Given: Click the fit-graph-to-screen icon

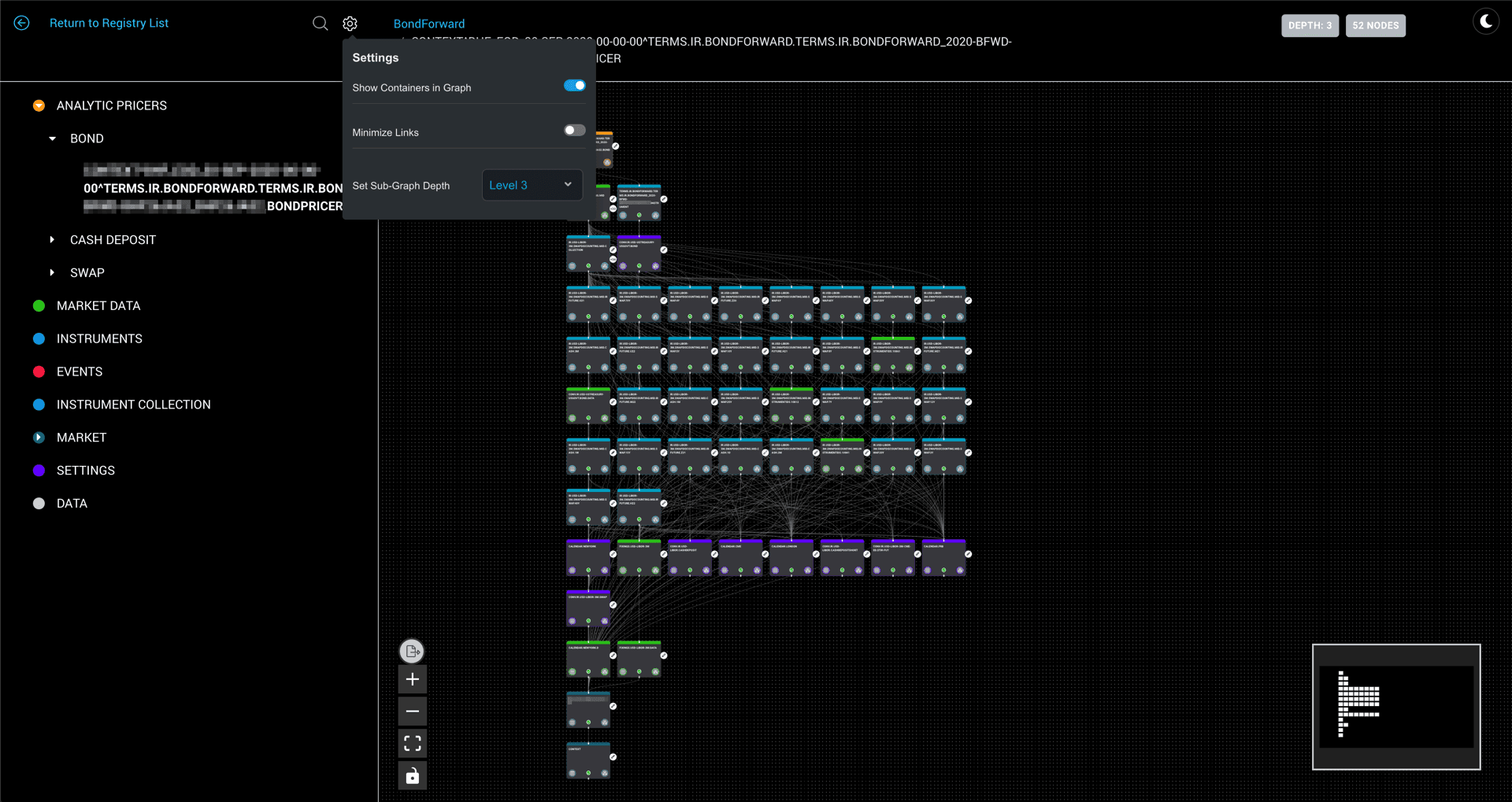Looking at the screenshot, I should coord(412,742).
